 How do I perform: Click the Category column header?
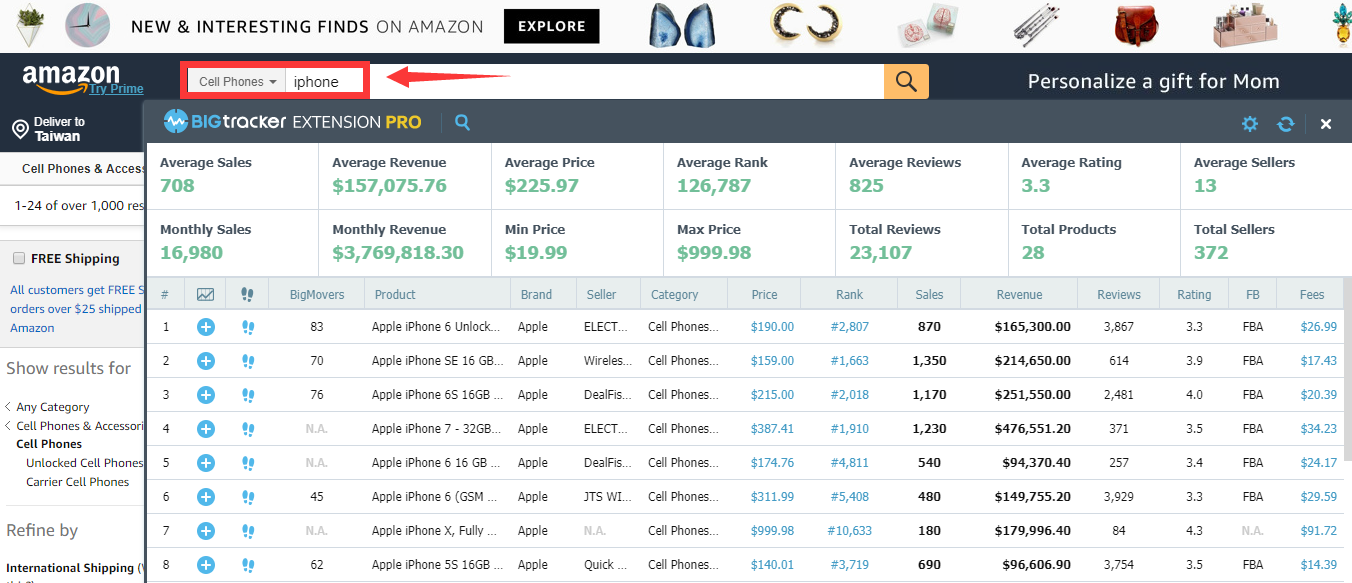click(x=675, y=294)
